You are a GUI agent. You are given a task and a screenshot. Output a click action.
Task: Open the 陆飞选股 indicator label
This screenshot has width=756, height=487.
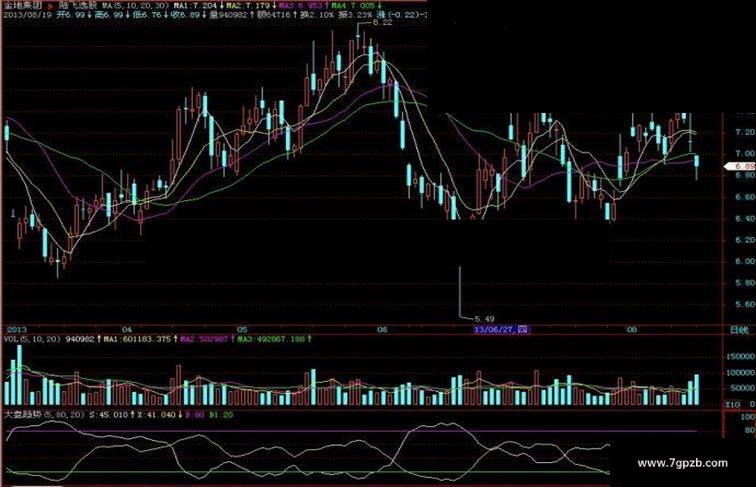point(77,6)
